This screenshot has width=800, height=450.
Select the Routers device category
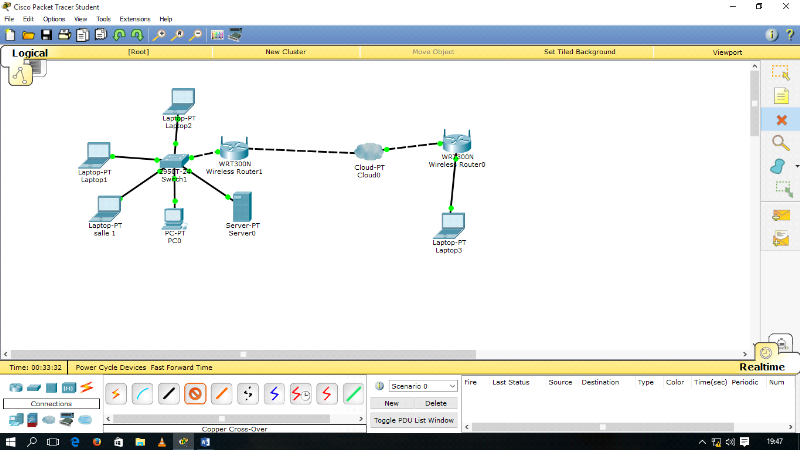click(x=16, y=388)
